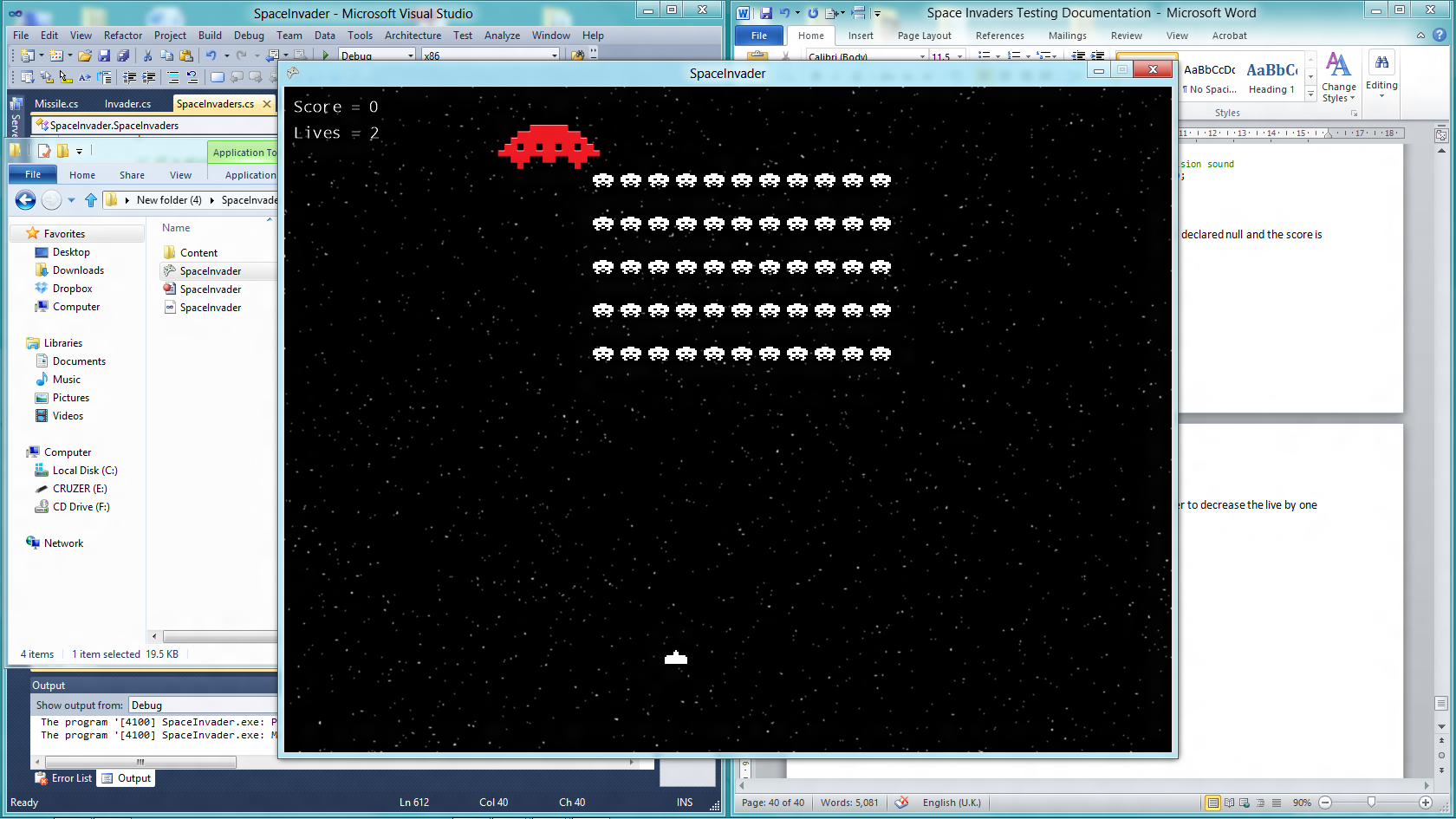This screenshot has width=1456, height=819.
Task: Undo icon in Word quick access toolbar
Action: [784, 13]
